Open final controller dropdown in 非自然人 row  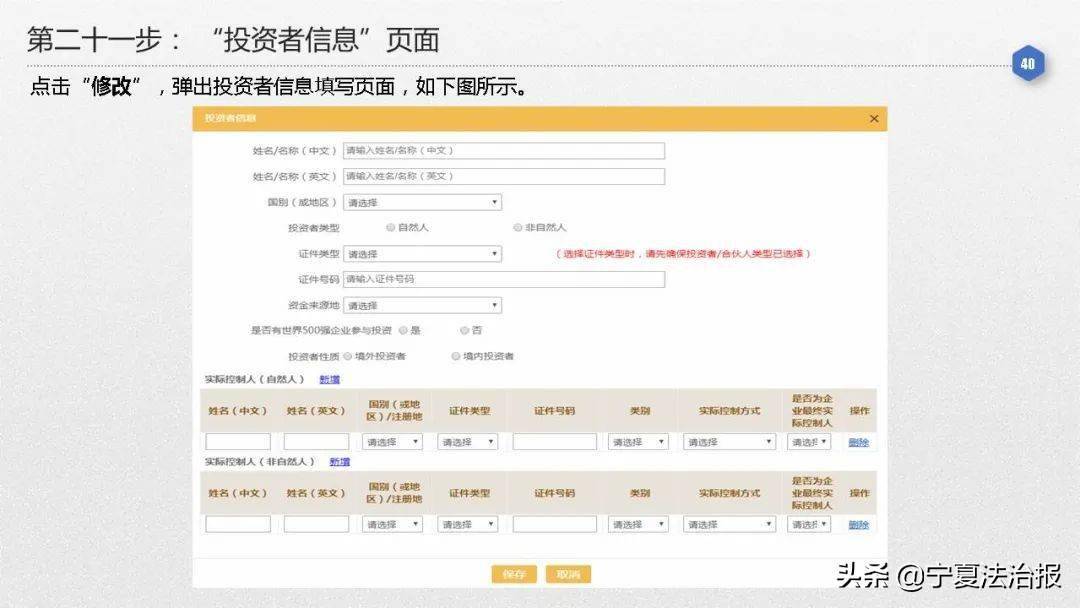[x=809, y=525]
